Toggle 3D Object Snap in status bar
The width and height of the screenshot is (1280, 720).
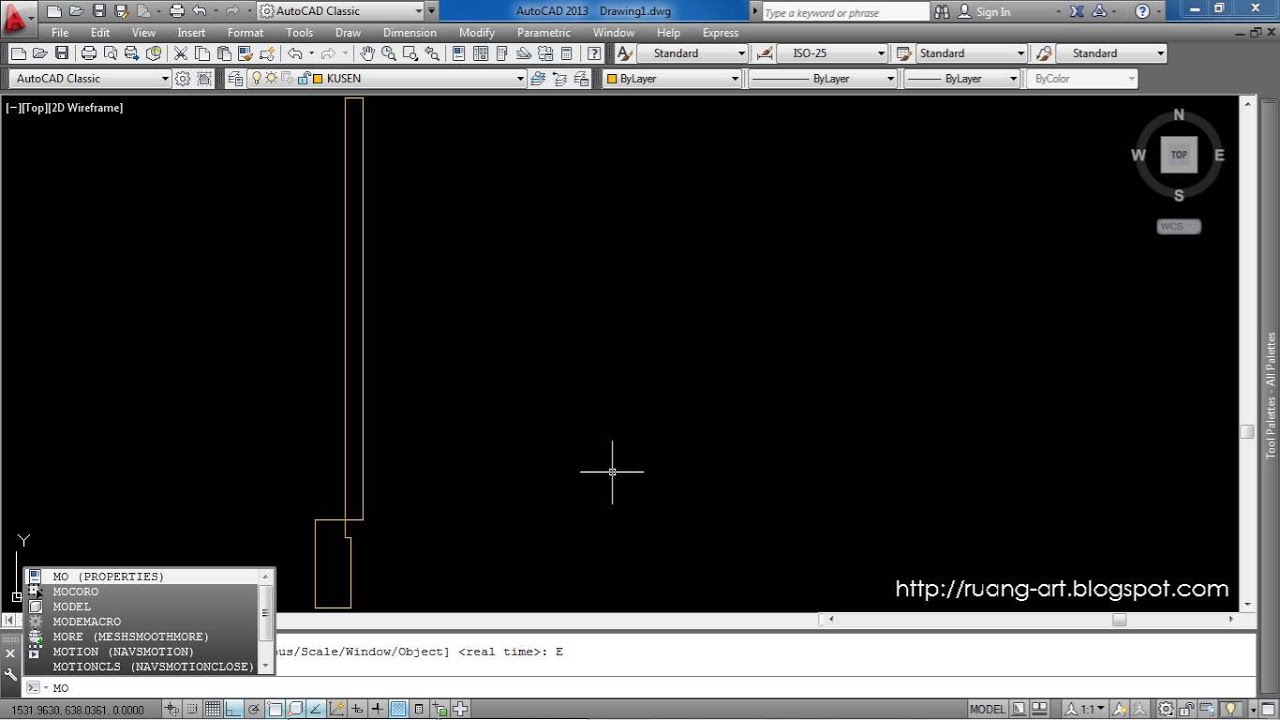click(x=296, y=709)
